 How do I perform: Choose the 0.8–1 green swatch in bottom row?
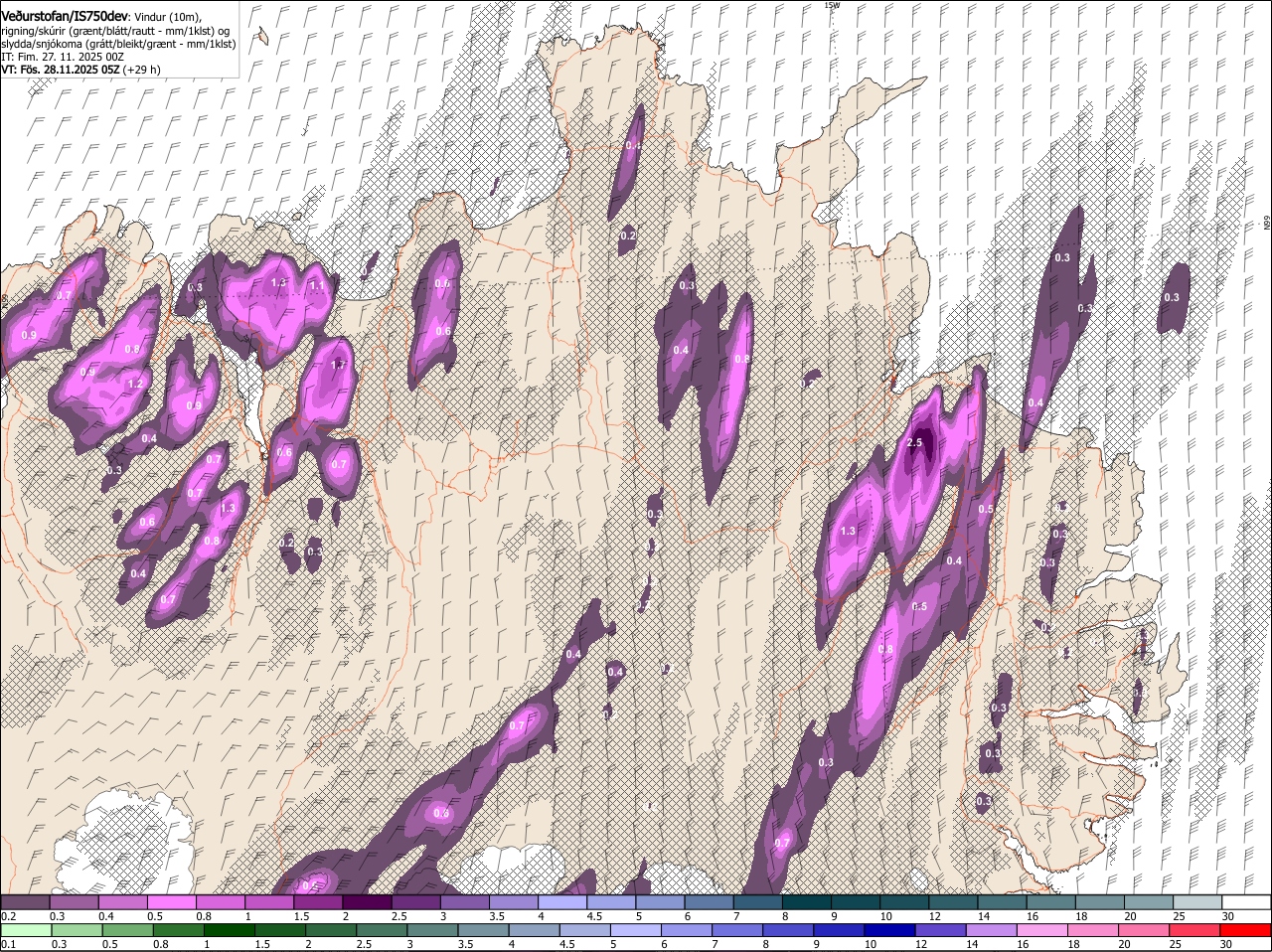tap(180, 931)
